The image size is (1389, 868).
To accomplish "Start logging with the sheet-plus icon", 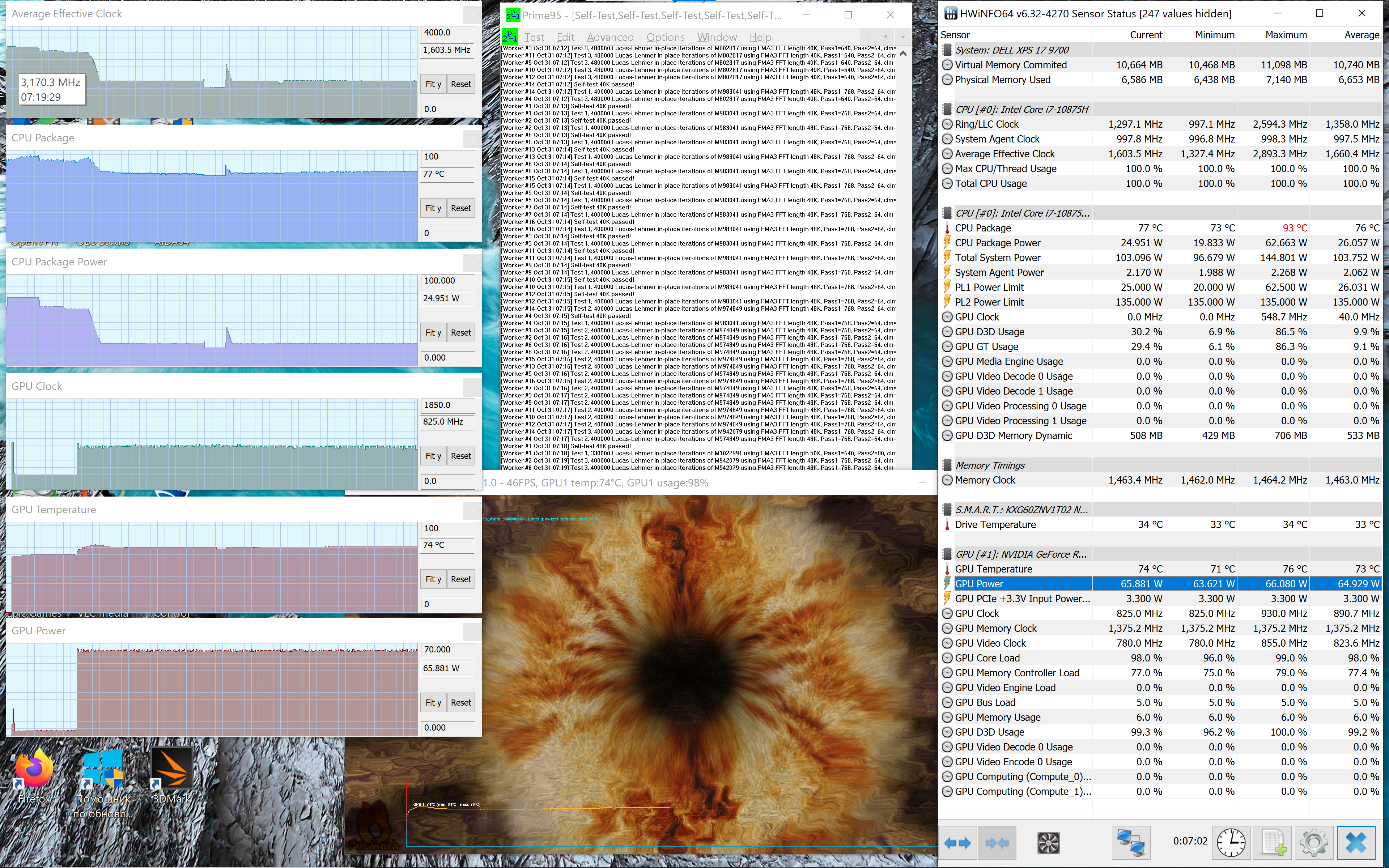I will pos(1273,843).
